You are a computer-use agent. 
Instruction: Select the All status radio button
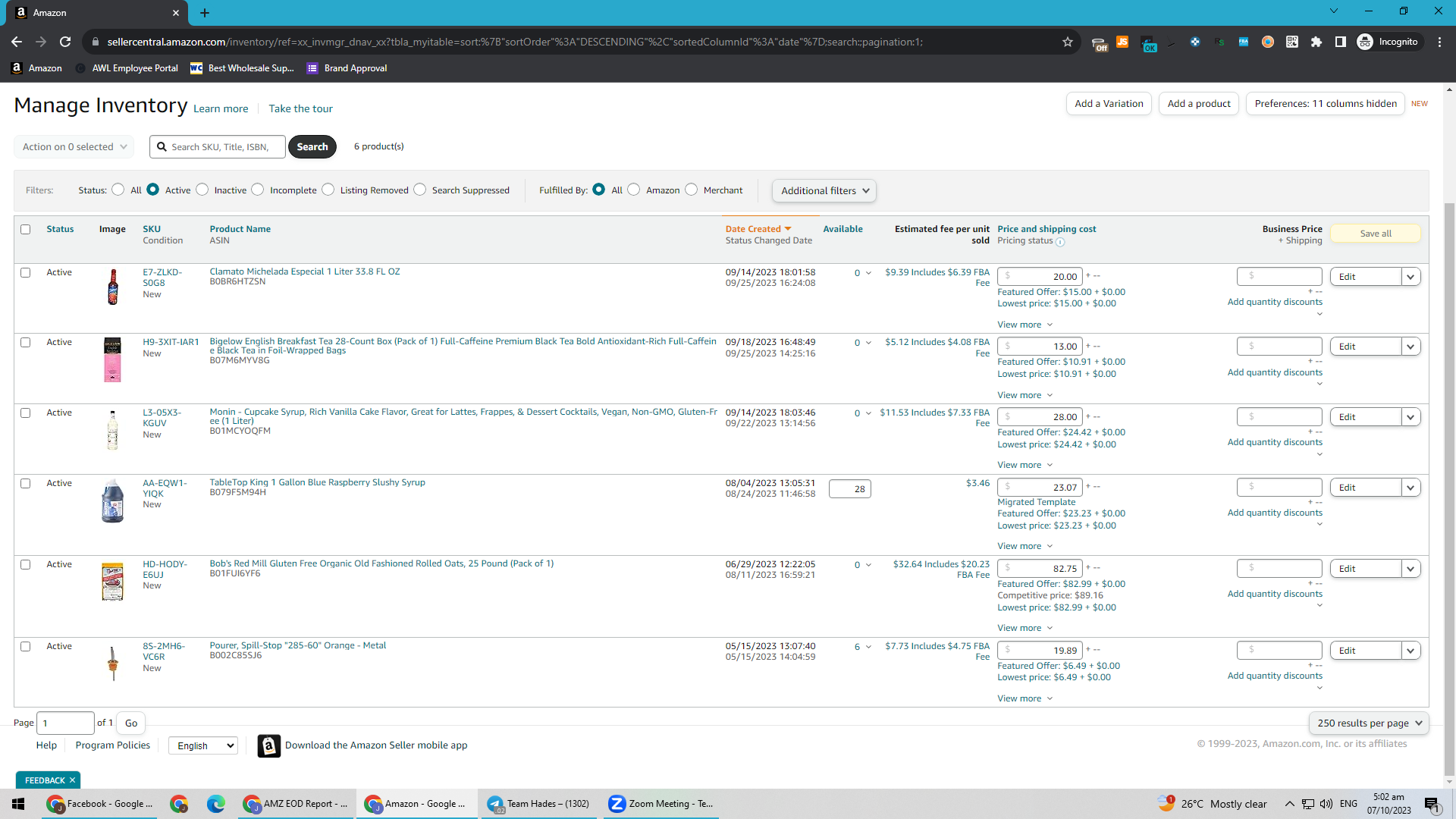[118, 190]
